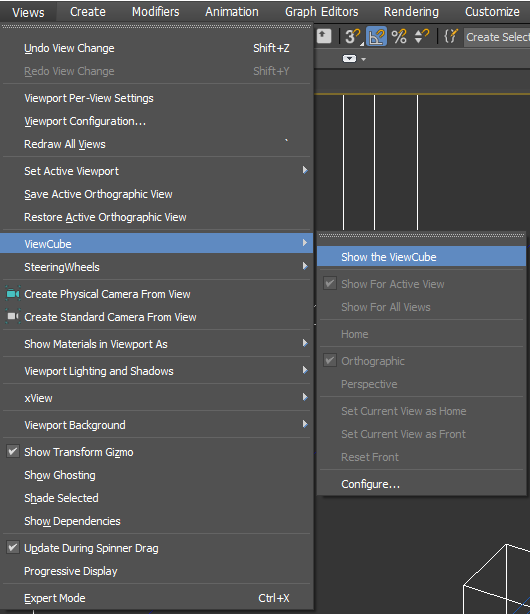The image size is (530, 614).
Task: Enable Progressive Display option
Action: [157, 571]
